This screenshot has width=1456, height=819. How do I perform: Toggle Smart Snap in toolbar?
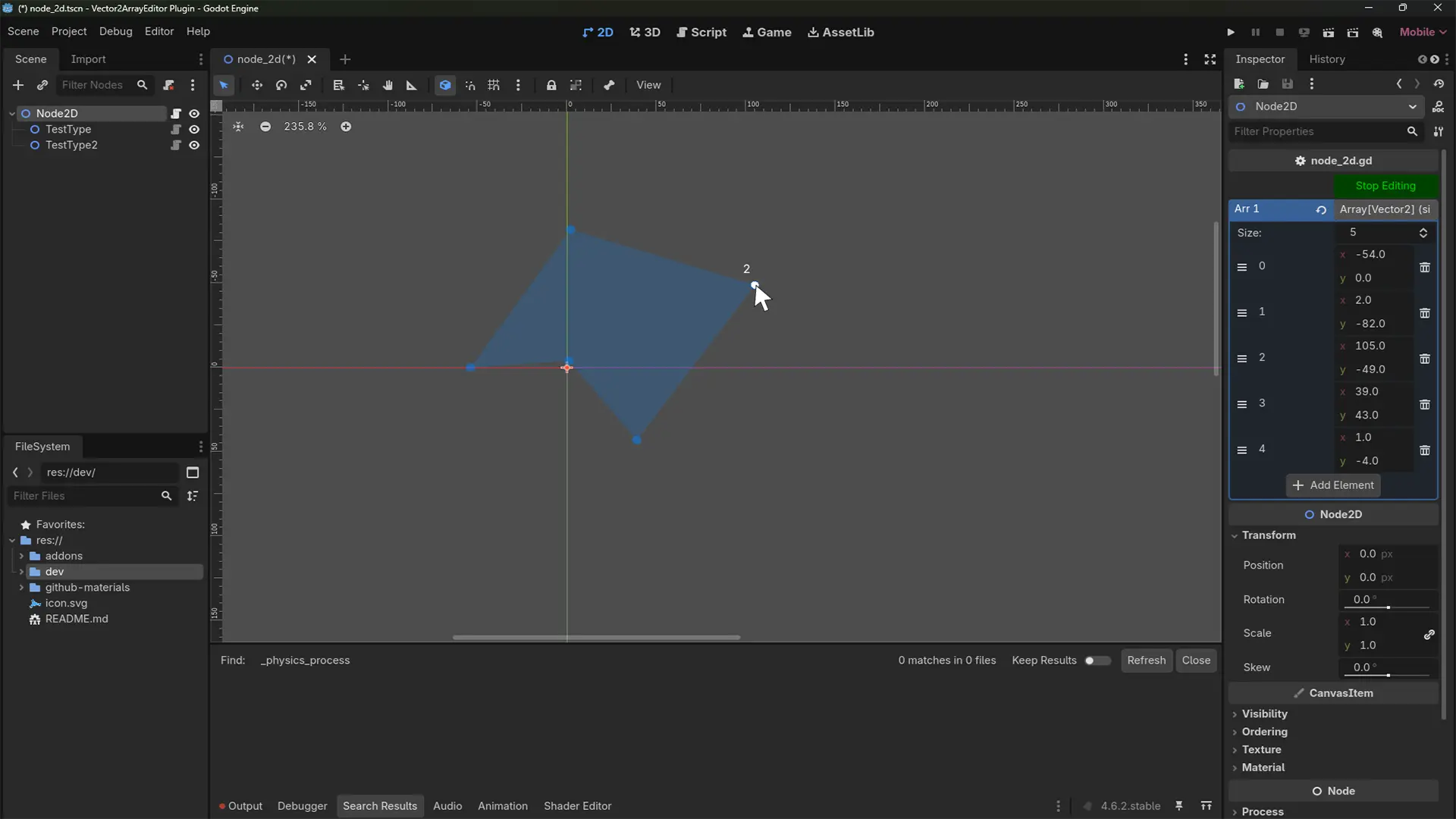coord(469,85)
